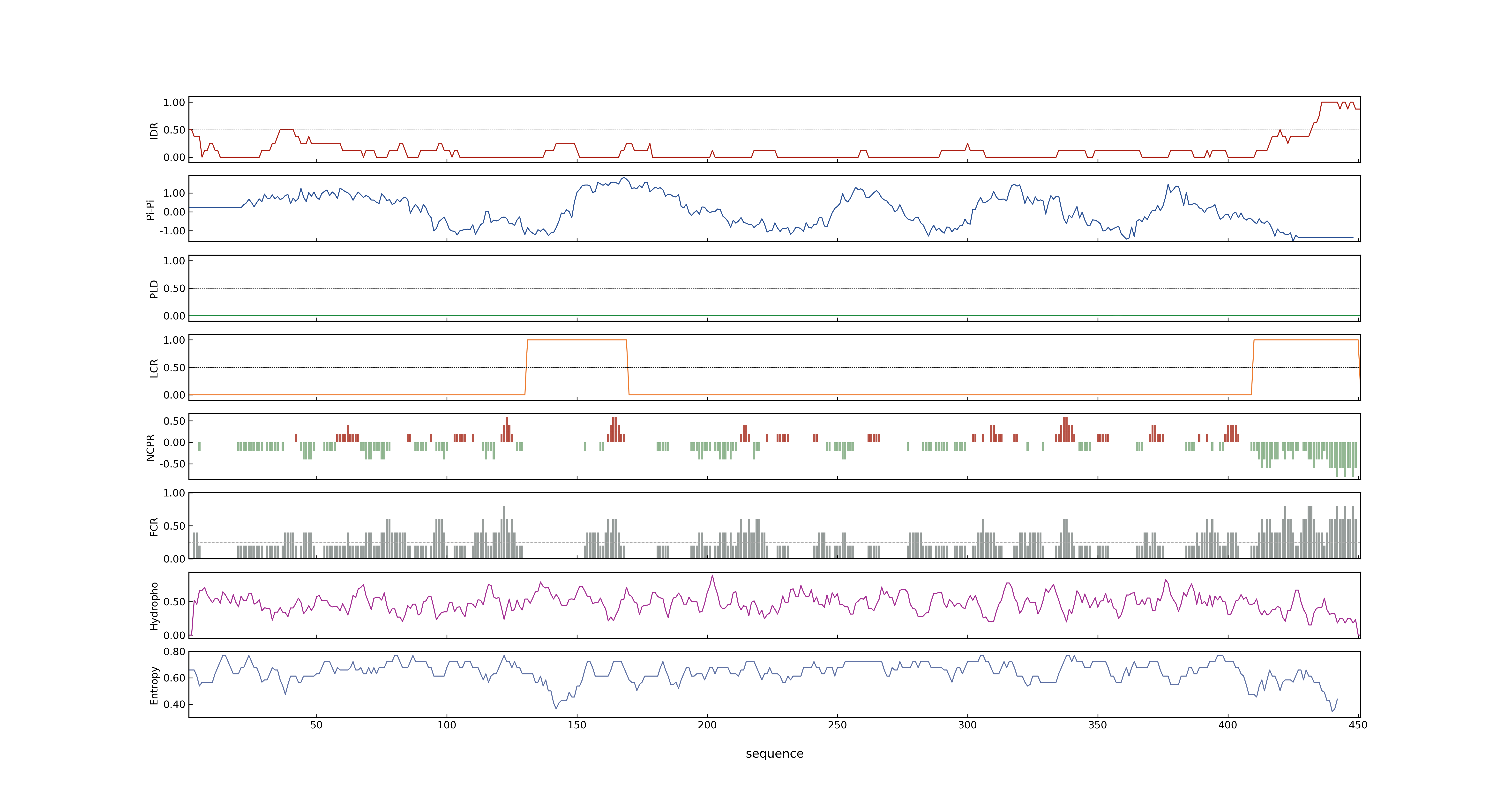Click x-axis tick label 450
Screen dimensions: 1512x806
click(x=1358, y=725)
